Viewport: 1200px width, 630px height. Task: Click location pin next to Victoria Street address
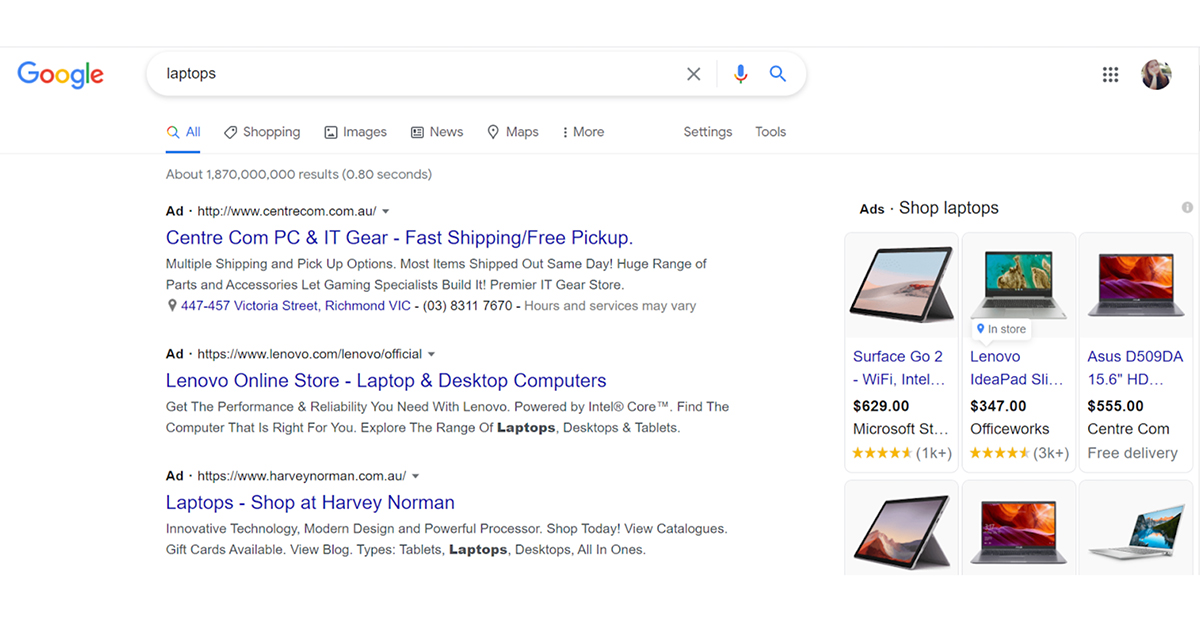[x=172, y=306]
